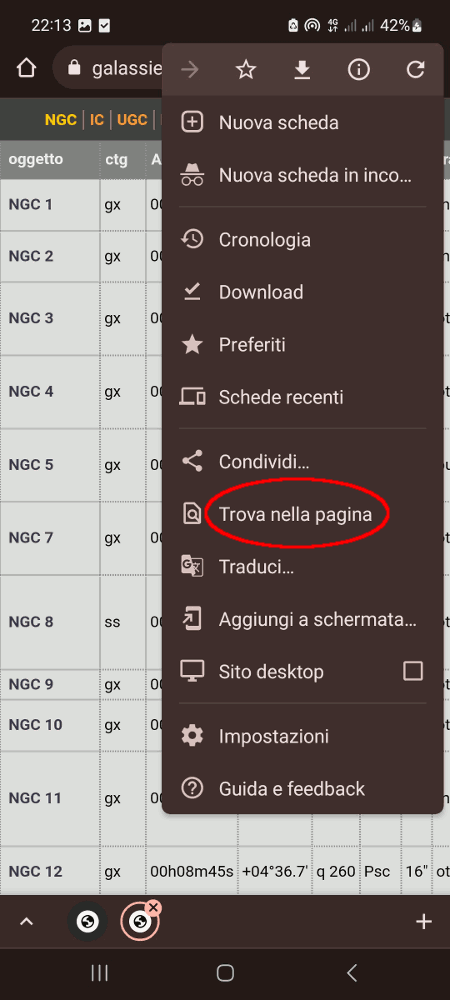The image size is (450, 1000).
Task: Open page info circle icon
Action: [359, 70]
